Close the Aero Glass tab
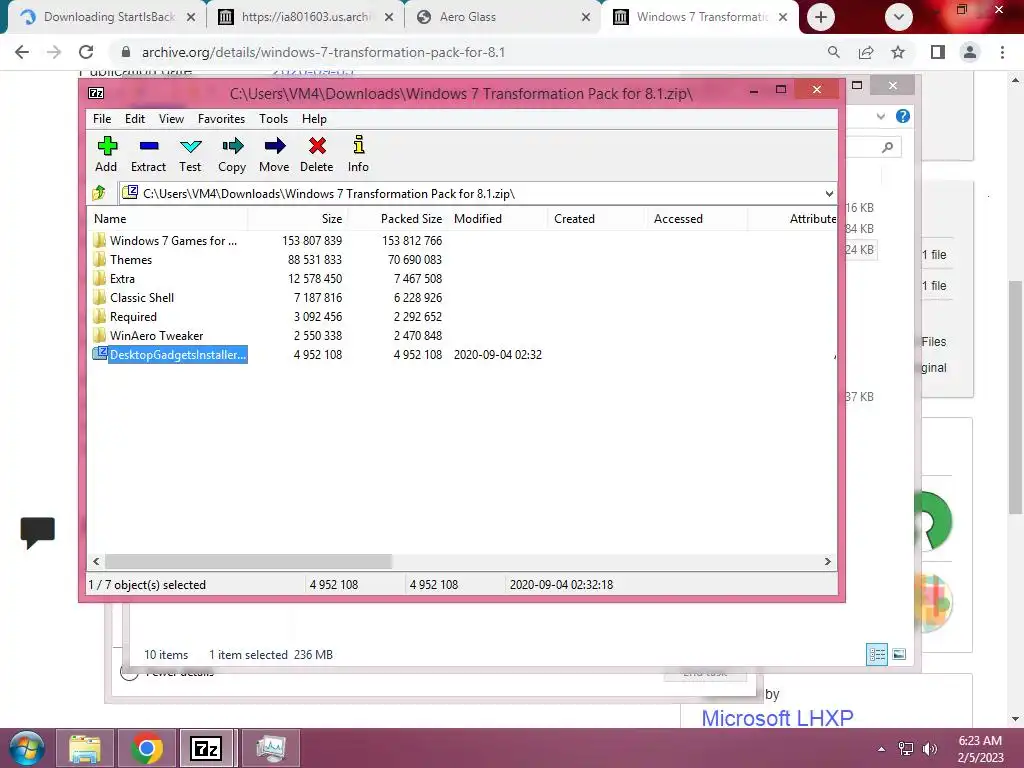 tap(586, 17)
